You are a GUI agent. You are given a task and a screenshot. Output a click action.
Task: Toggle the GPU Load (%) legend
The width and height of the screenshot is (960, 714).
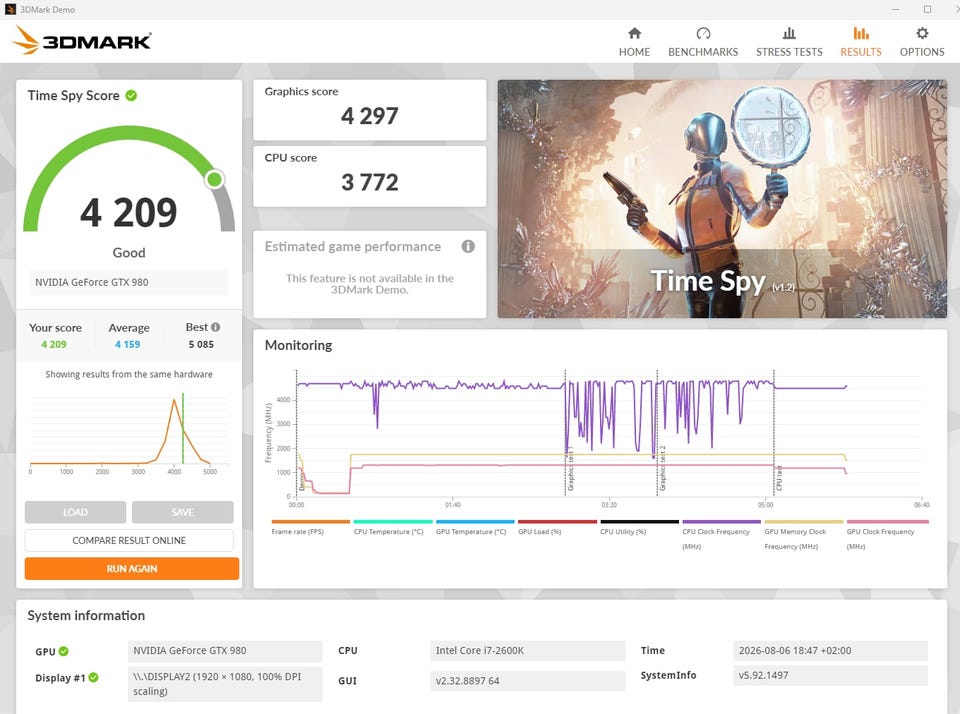[x=557, y=527]
